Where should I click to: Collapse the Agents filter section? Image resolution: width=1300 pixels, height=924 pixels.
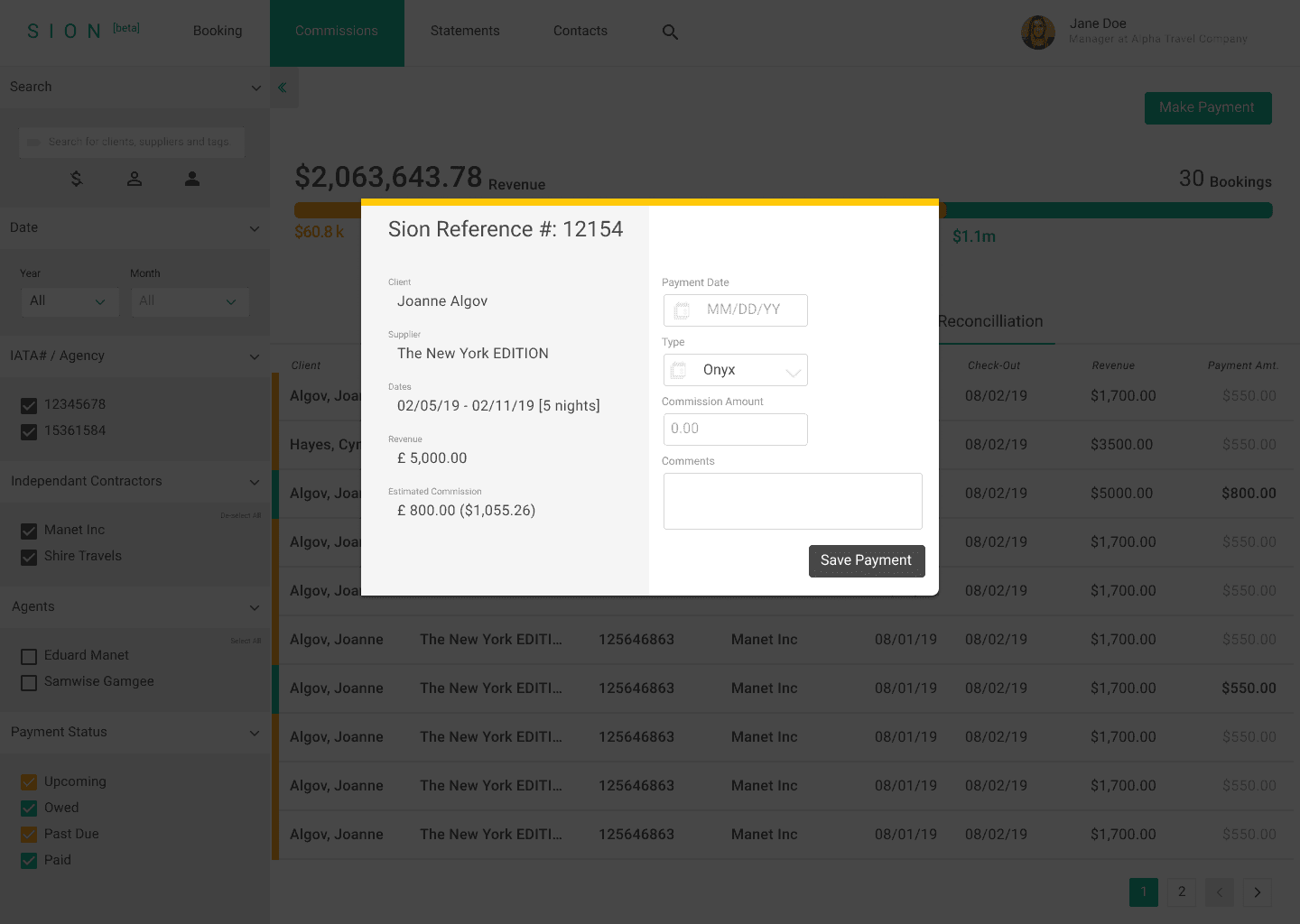(x=254, y=607)
